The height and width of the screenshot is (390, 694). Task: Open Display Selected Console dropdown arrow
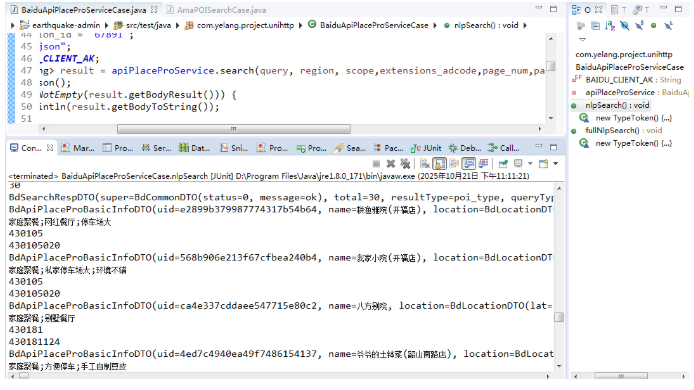pos(530,164)
